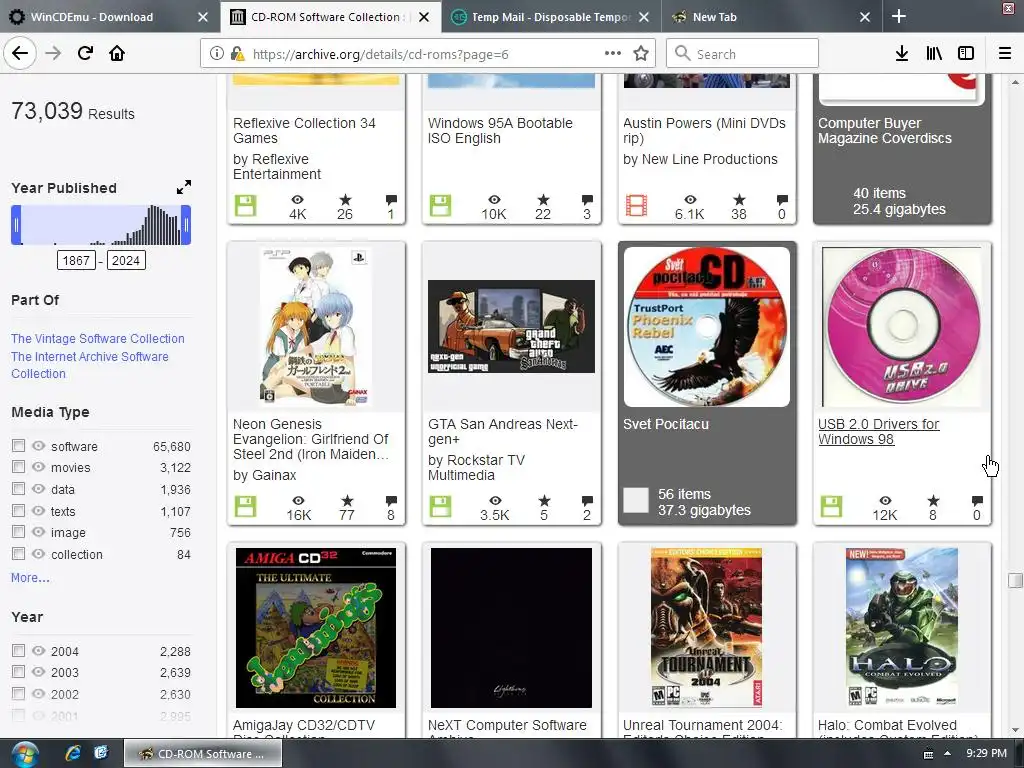Viewport: 1024px width, 768px height.
Task: Click the keyboard tray icon
Action: point(928,754)
